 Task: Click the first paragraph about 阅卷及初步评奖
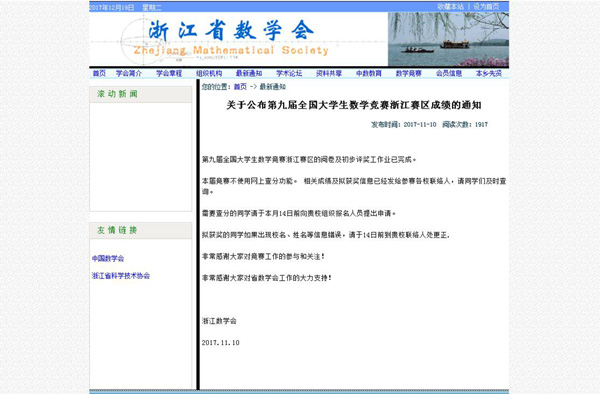309,160
